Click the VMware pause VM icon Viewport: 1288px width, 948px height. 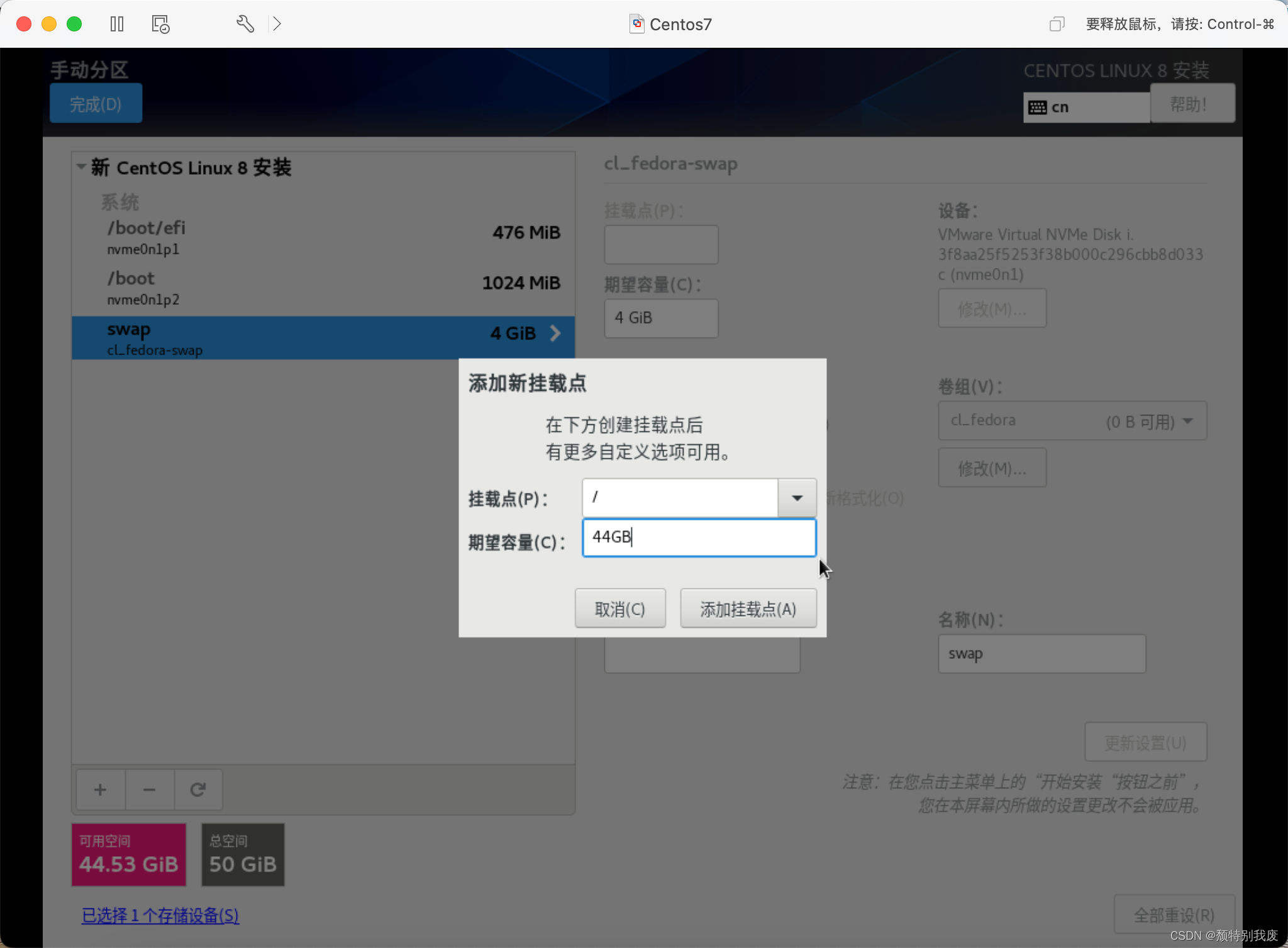(117, 24)
